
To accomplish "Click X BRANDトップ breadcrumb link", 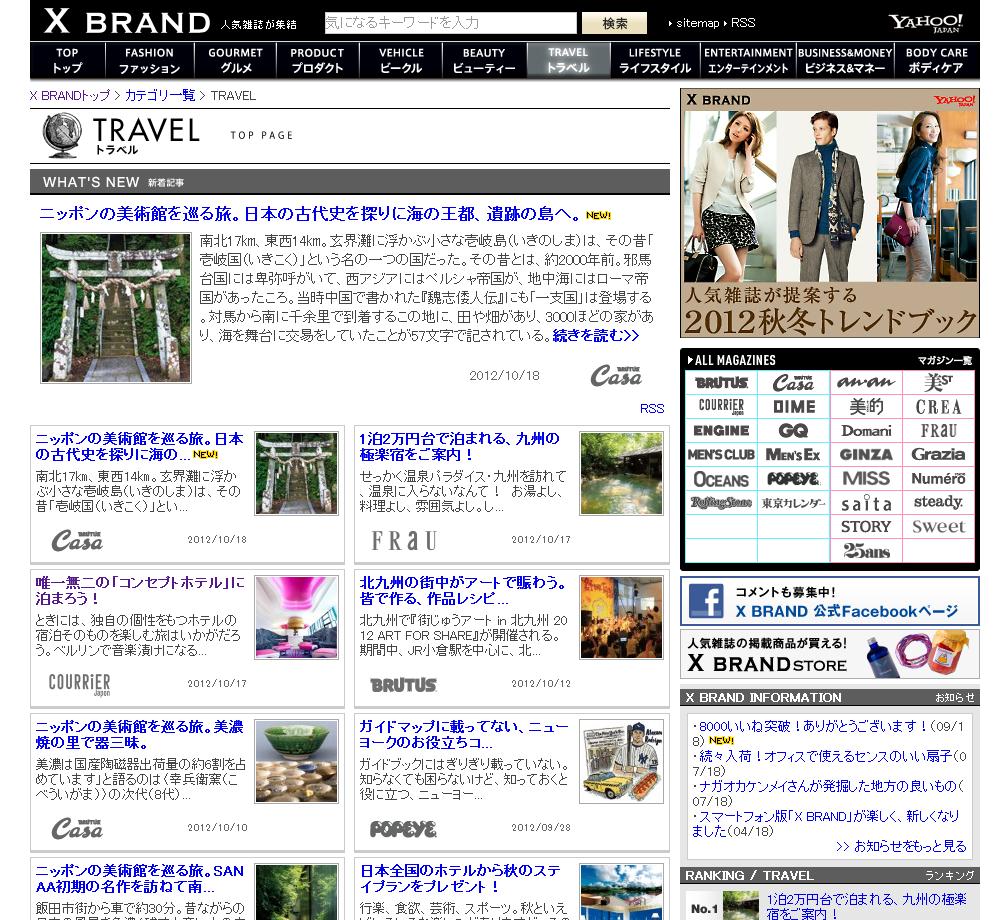I will 69,96.
